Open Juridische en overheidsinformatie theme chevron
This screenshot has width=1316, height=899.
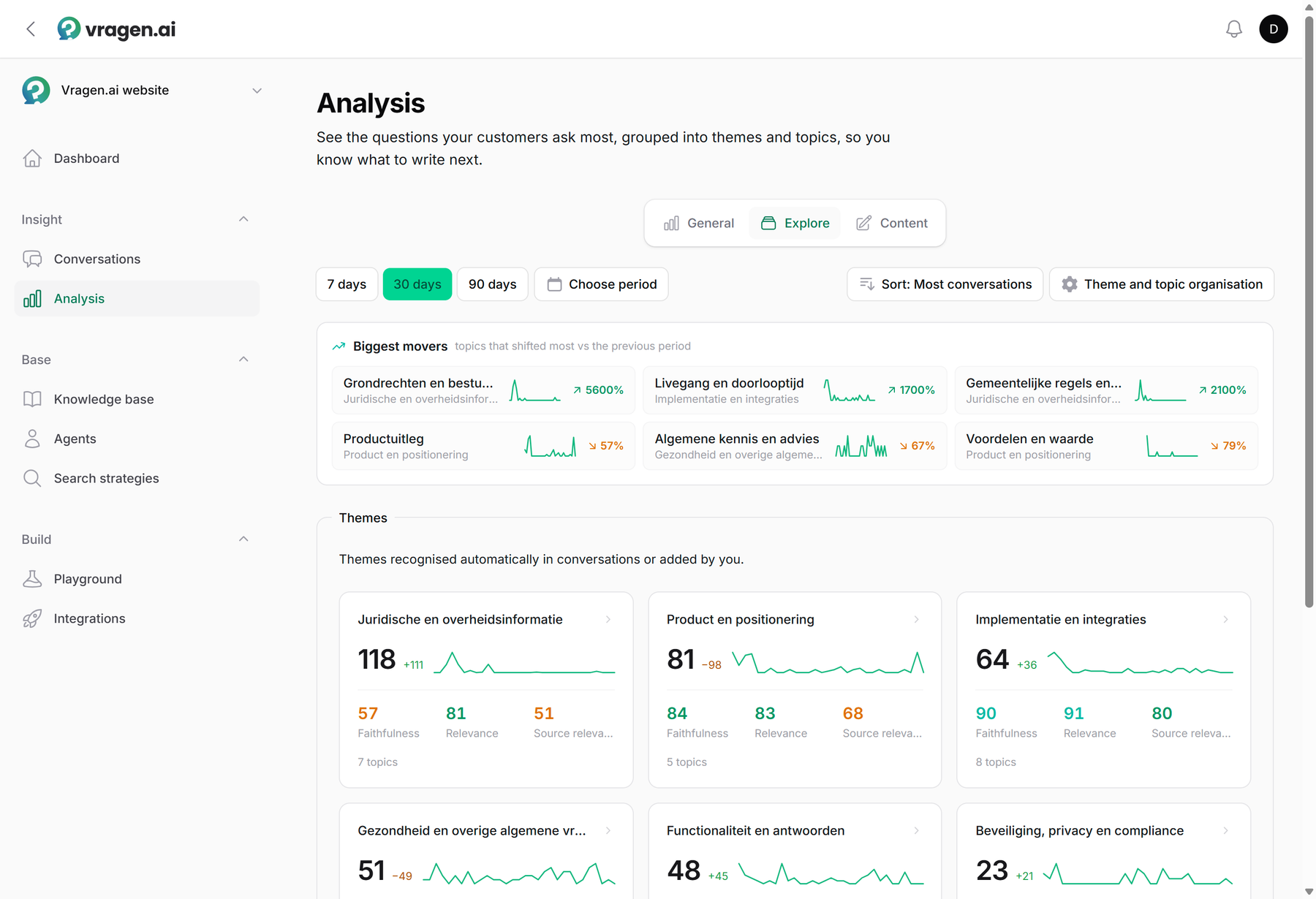point(608,620)
